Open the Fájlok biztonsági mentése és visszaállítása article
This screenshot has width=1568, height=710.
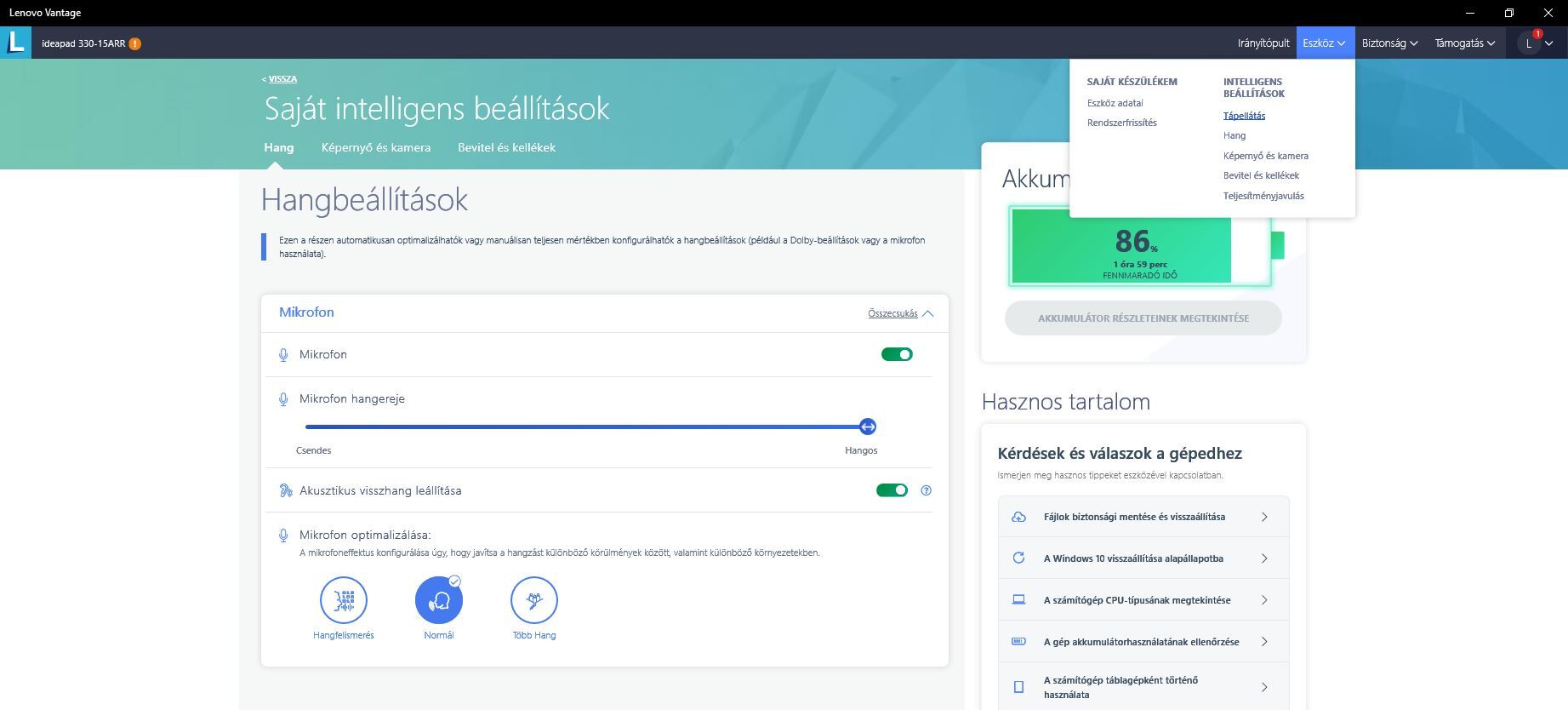tap(1143, 517)
